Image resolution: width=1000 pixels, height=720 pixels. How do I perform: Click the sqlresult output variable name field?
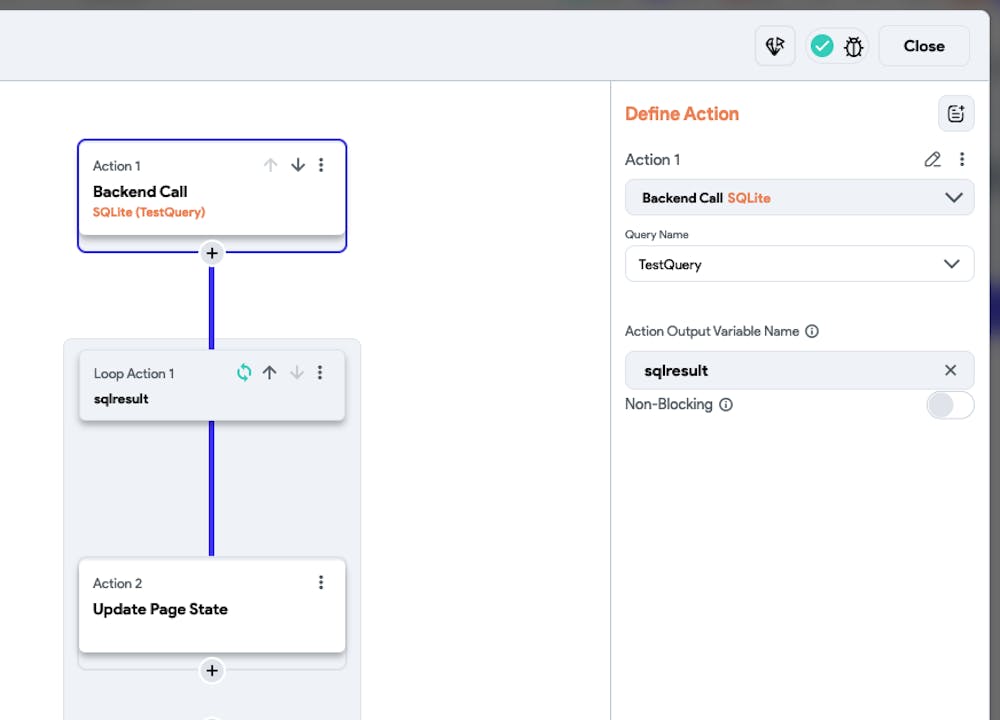click(780, 370)
